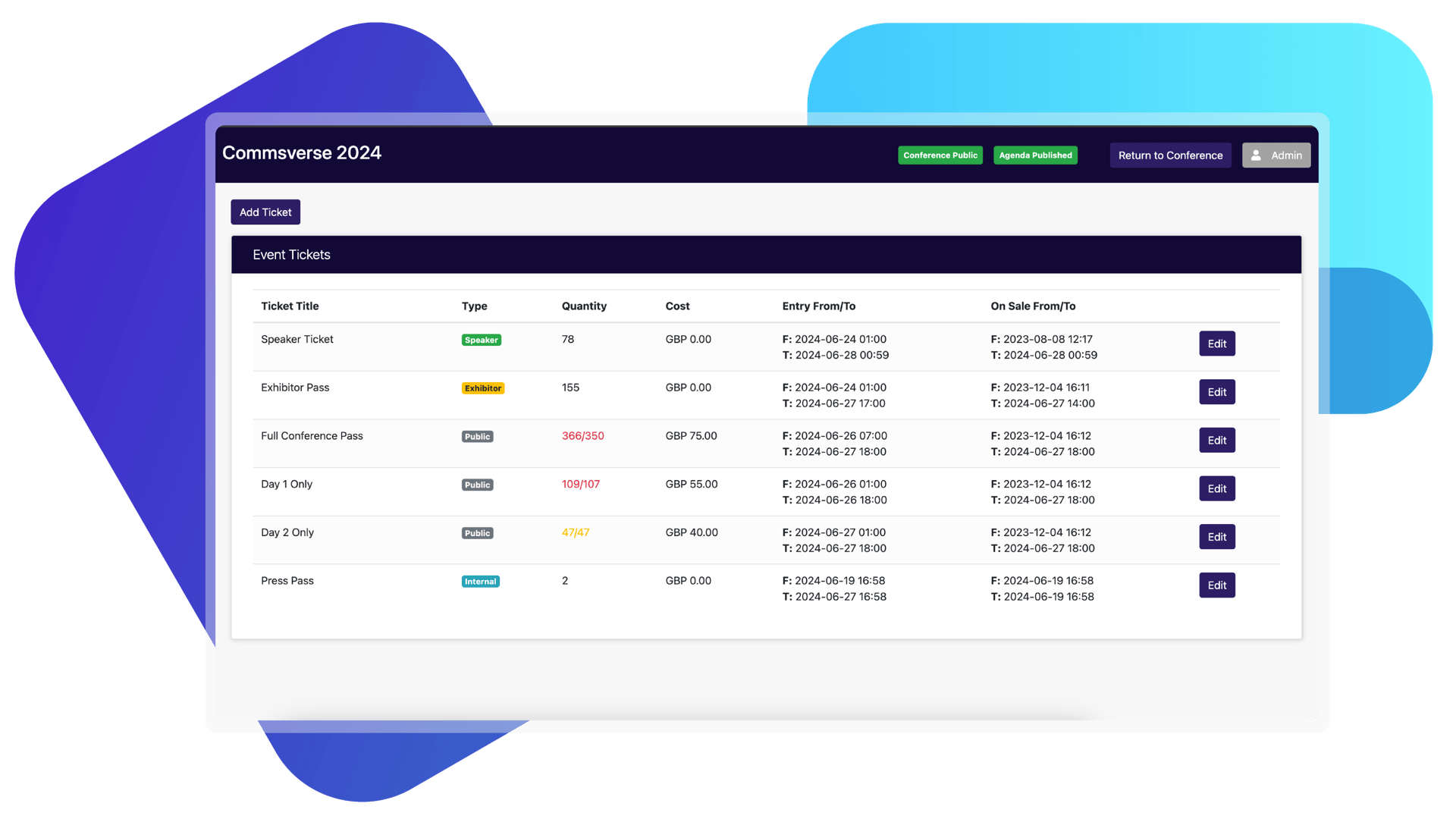Open Return to Conference
This screenshot has height=819, width=1456.
coord(1170,155)
